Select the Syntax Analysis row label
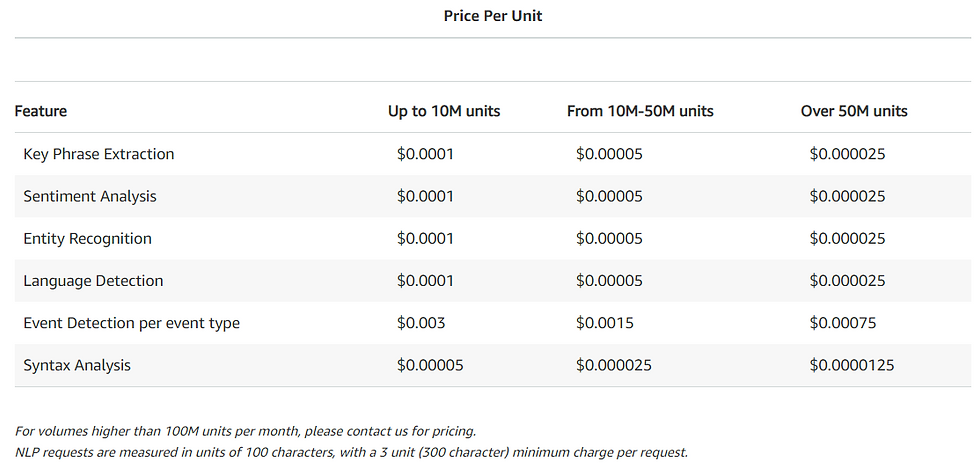This screenshot has height=469, width=980. [77, 365]
